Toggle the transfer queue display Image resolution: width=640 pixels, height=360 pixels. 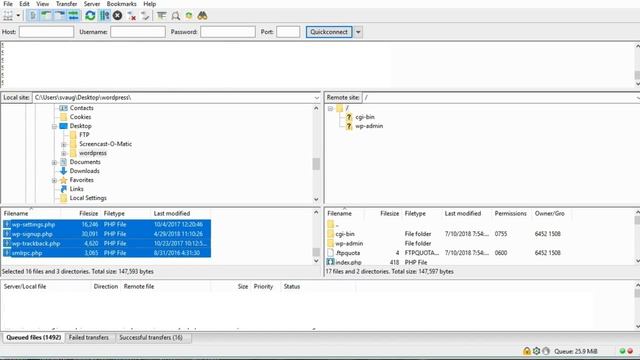tap(73, 16)
